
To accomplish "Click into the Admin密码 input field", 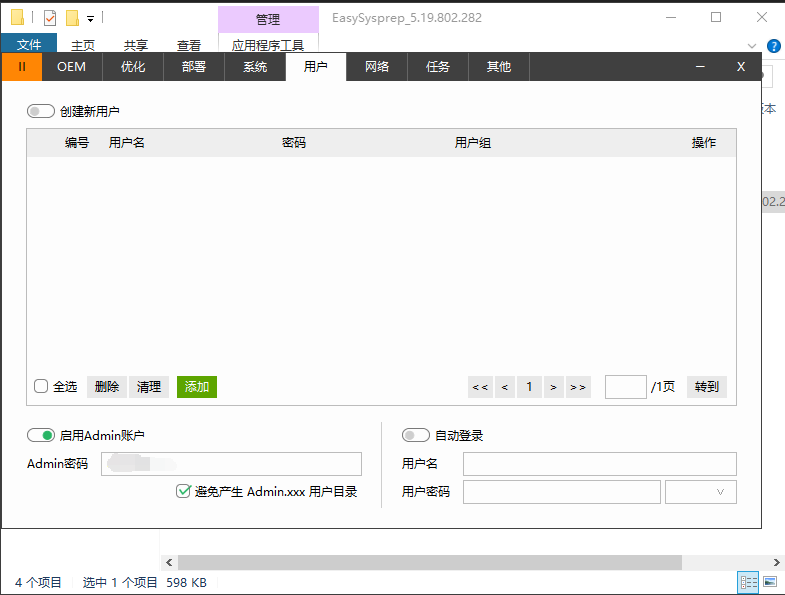I will [231, 464].
